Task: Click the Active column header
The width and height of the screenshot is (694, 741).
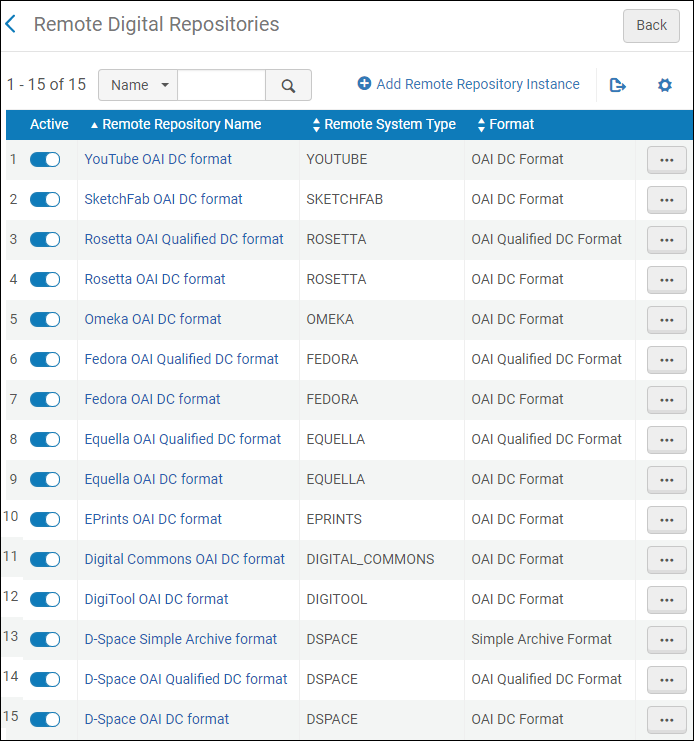Action: tap(49, 124)
